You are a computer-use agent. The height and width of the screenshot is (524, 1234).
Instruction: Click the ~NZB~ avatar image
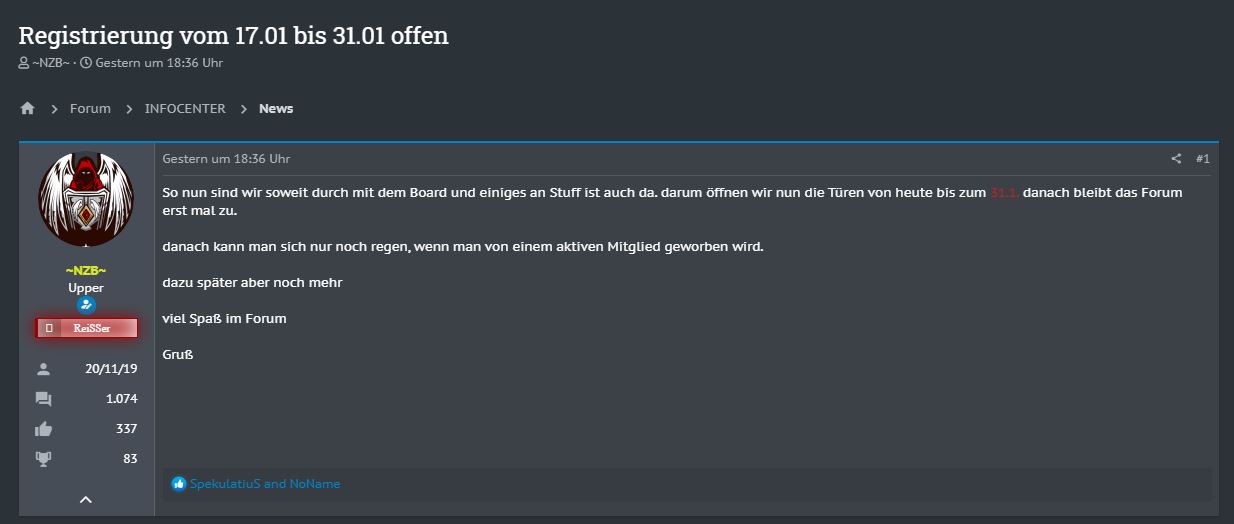(86, 200)
